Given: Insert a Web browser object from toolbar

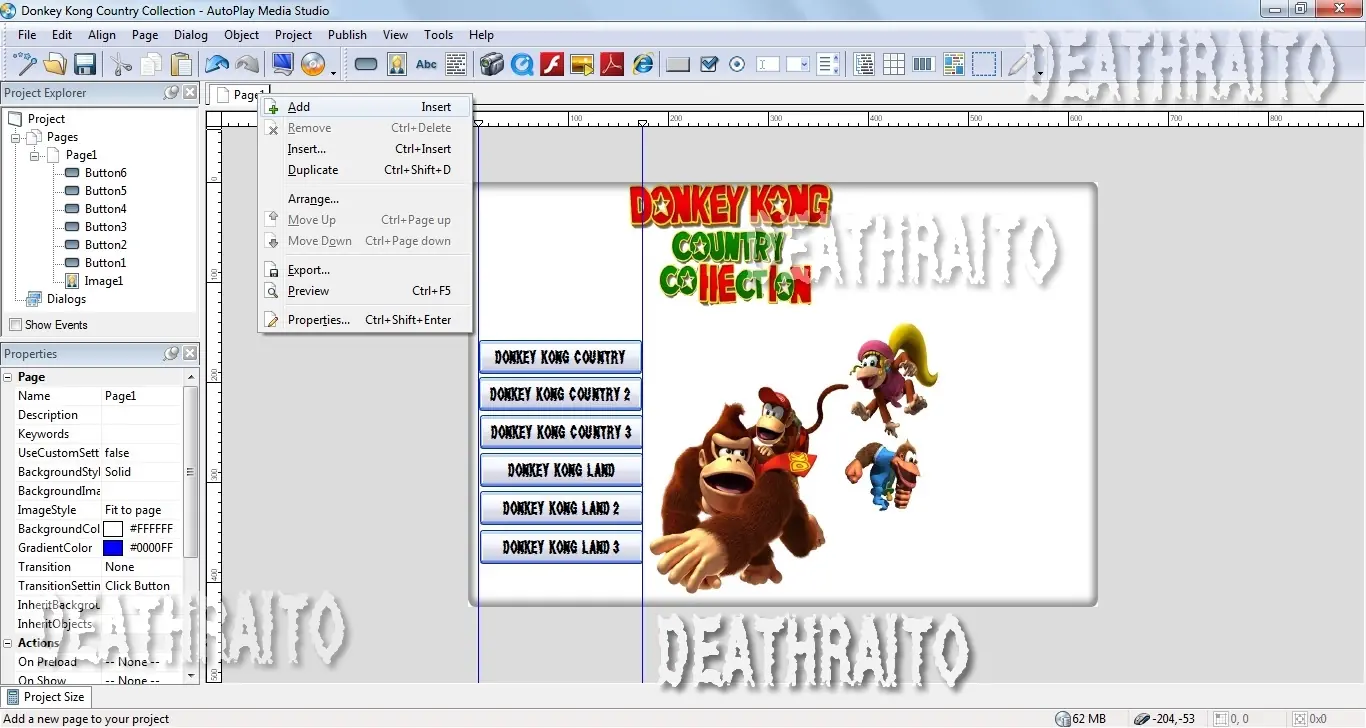Looking at the screenshot, I should pos(643,65).
